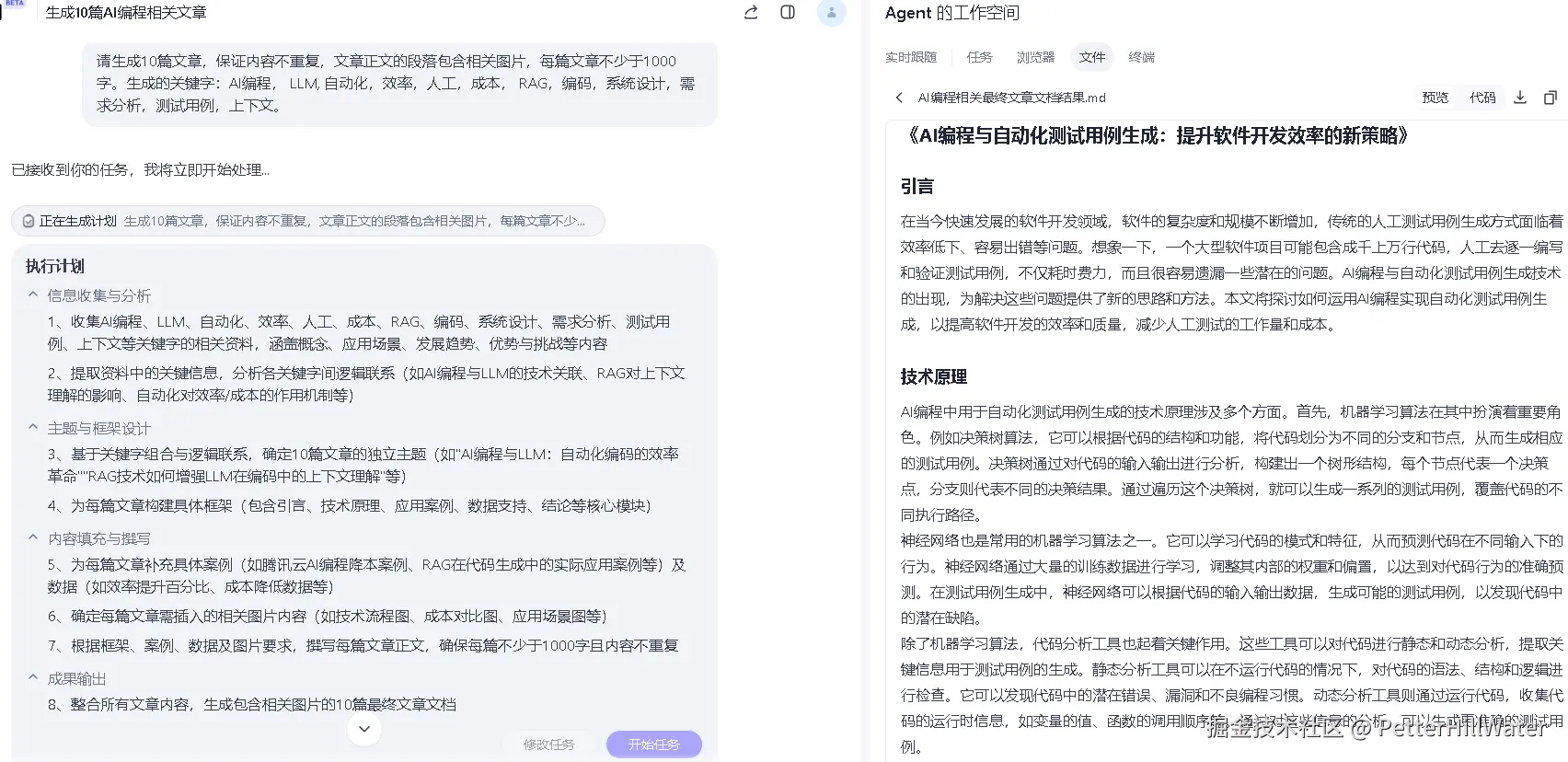Click plan step 4 为每篇文章构建具体框架
The image size is (1568, 762).
(350, 505)
